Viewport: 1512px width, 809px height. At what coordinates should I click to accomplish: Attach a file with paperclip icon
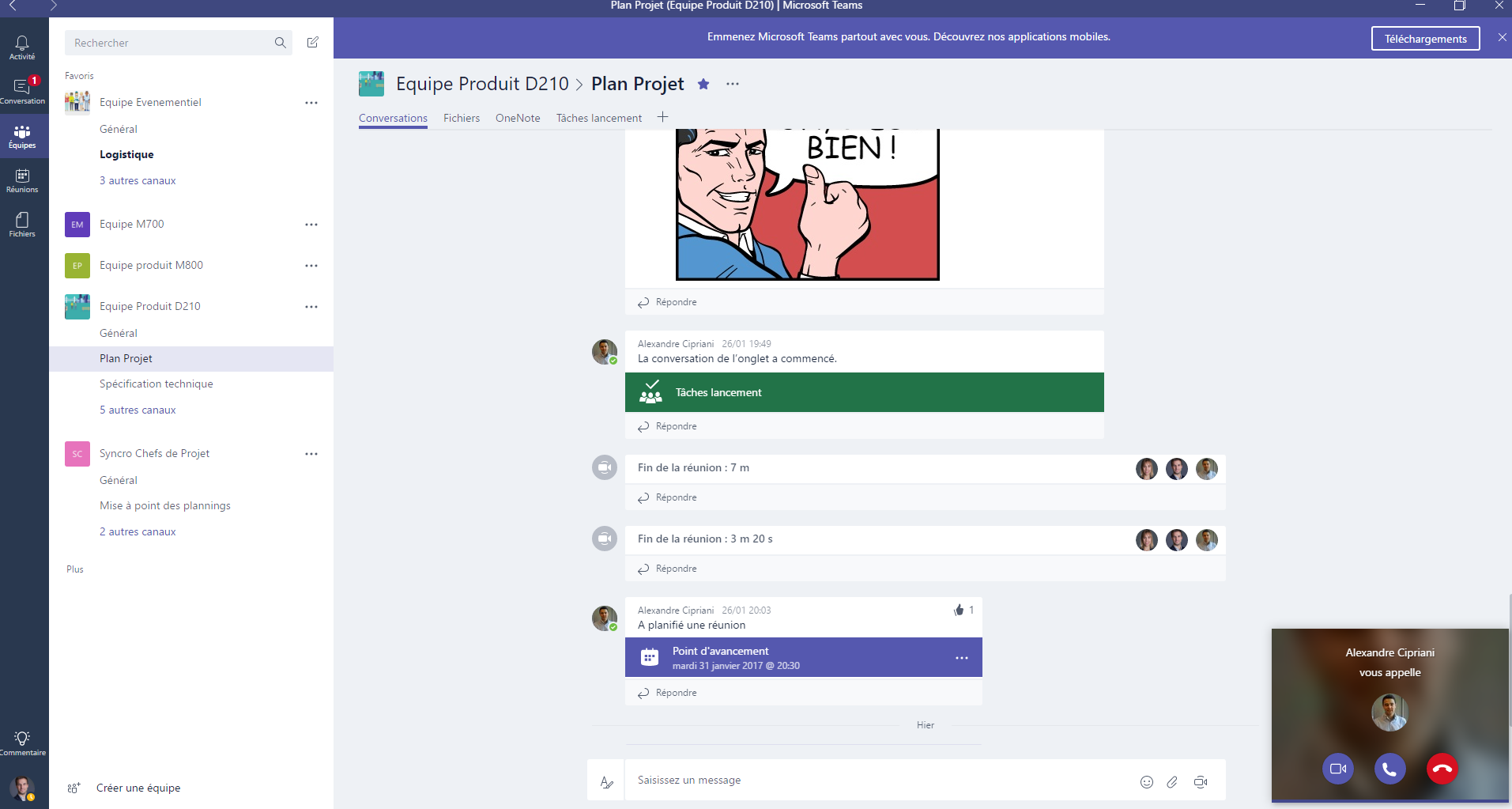(x=1172, y=781)
